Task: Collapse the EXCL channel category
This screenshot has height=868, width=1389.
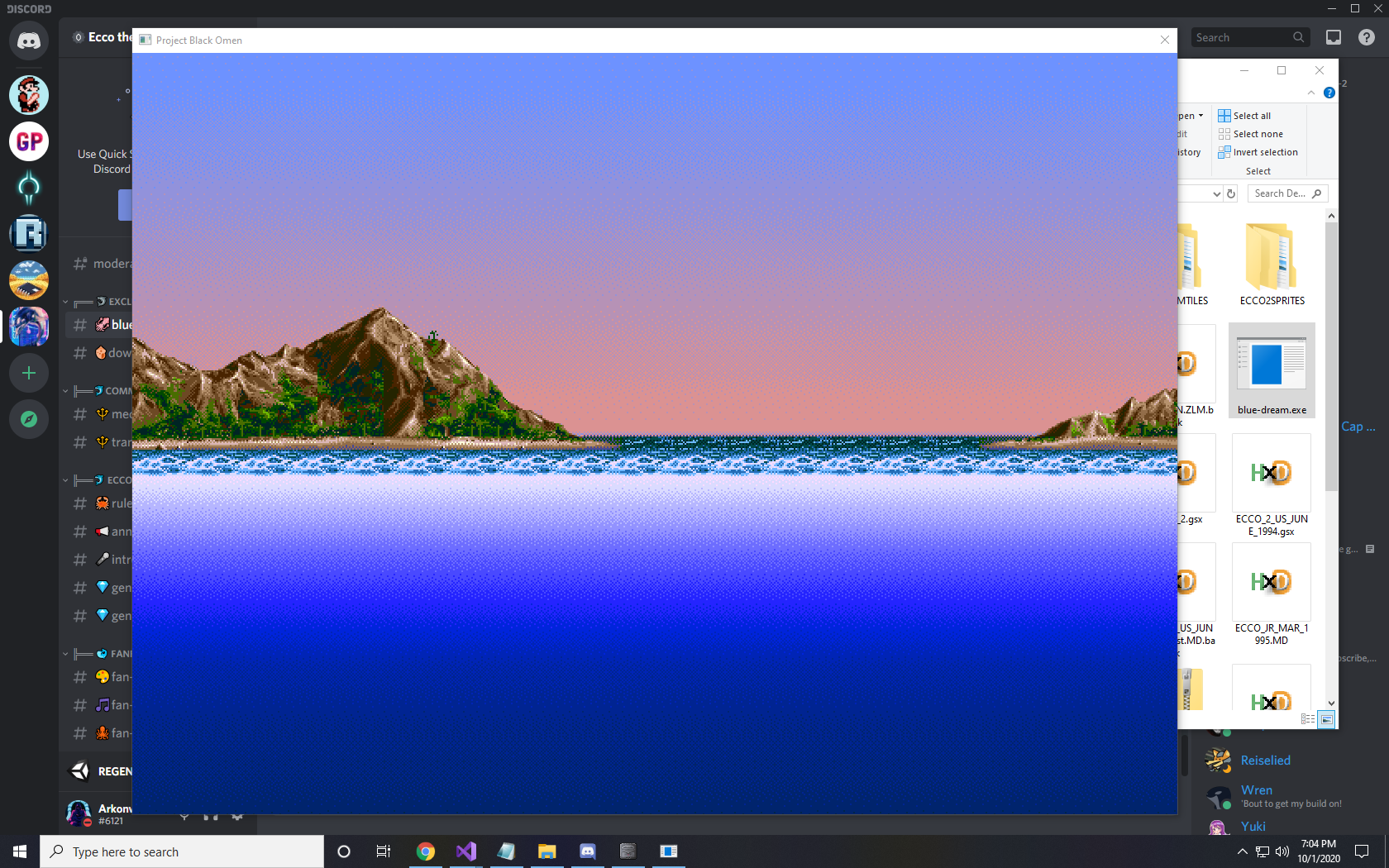Action: [99, 302]
